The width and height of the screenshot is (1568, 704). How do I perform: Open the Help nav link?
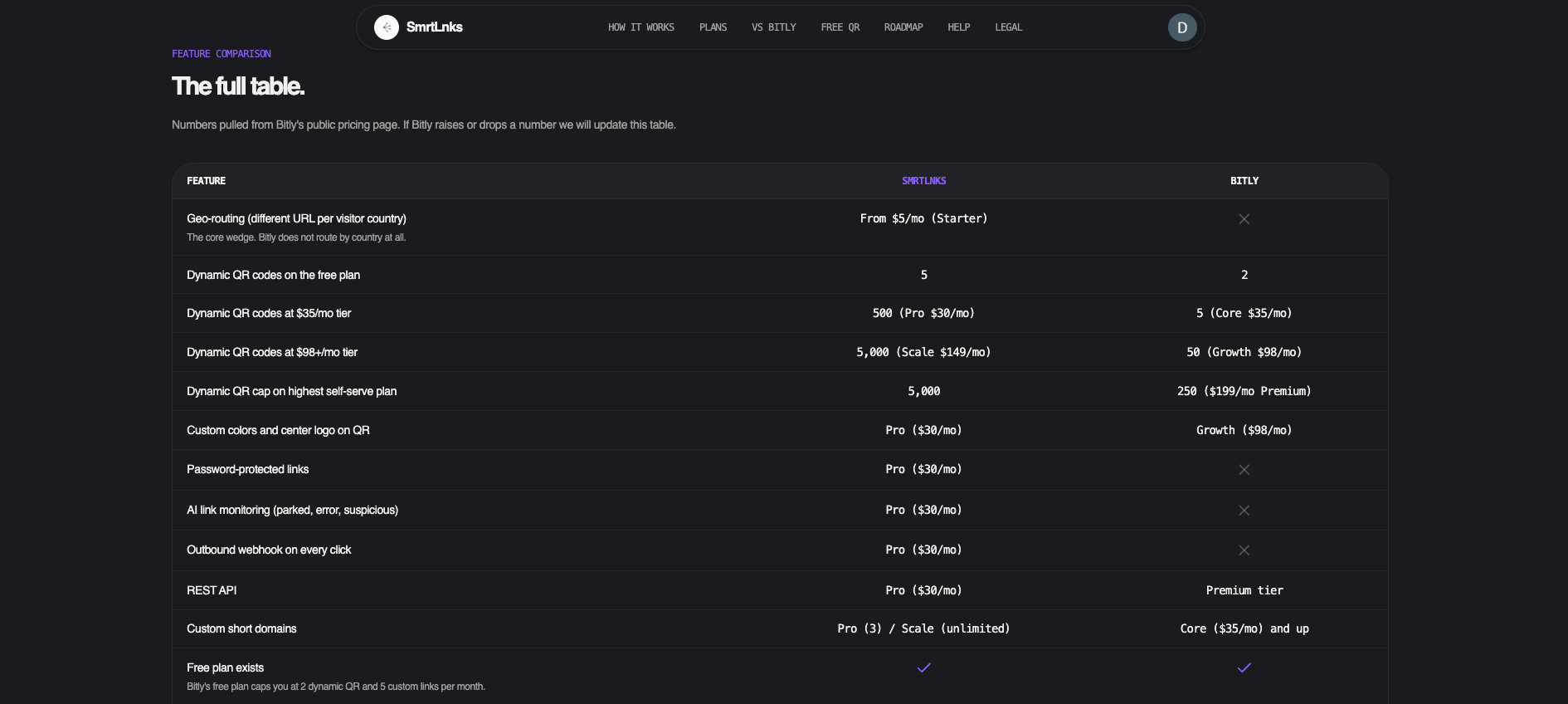tap(958, 27)
